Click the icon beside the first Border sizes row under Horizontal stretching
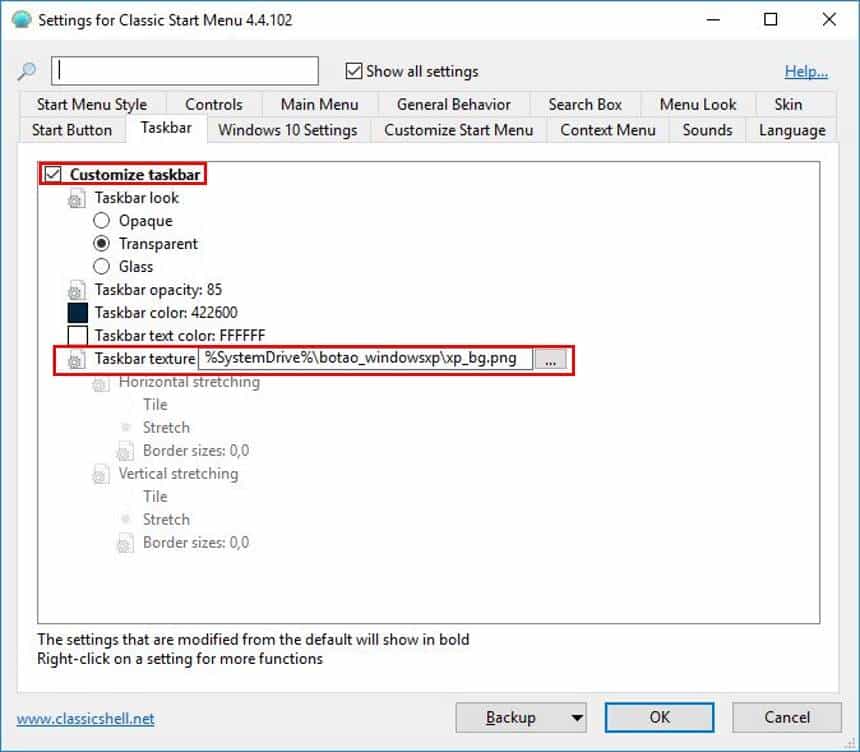860x752 pixels. click(125, 451)
